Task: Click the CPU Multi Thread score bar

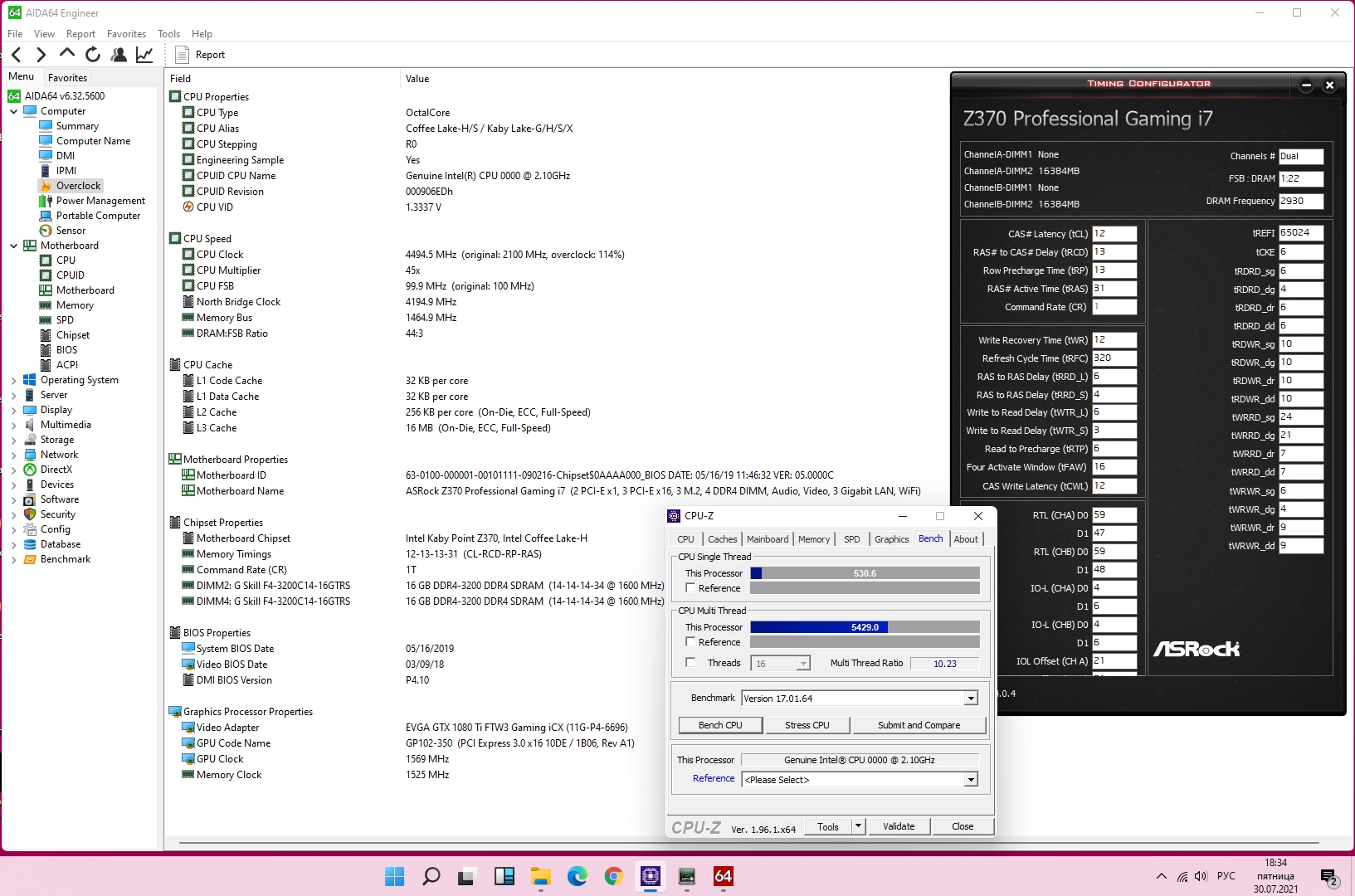Action: 865,627
